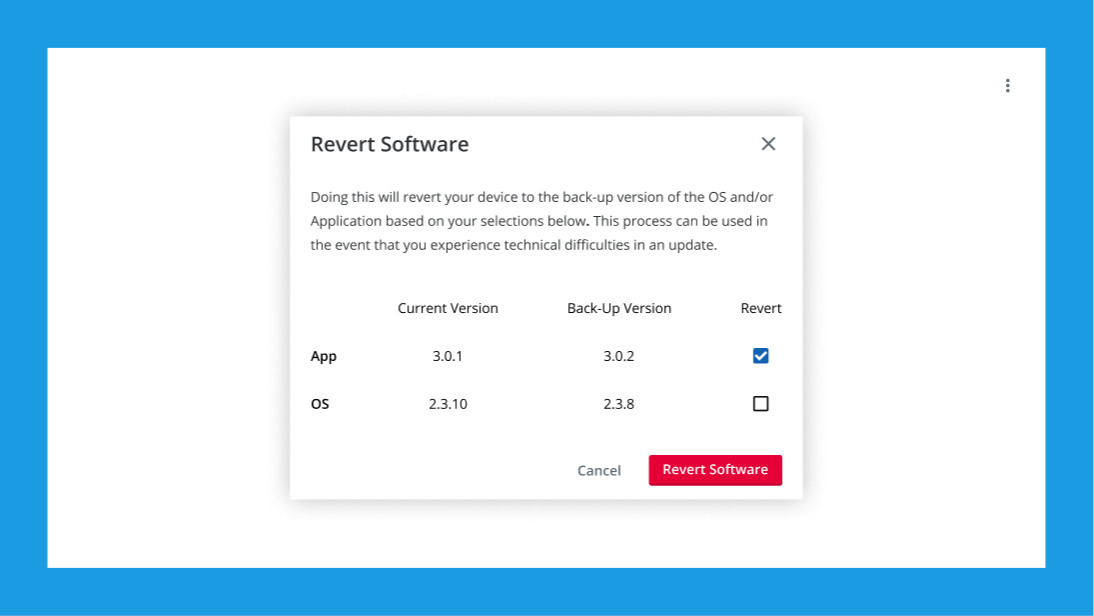Confirm with the red Revert Software button
Screen dimensions: 1094x616
point(715,469)
